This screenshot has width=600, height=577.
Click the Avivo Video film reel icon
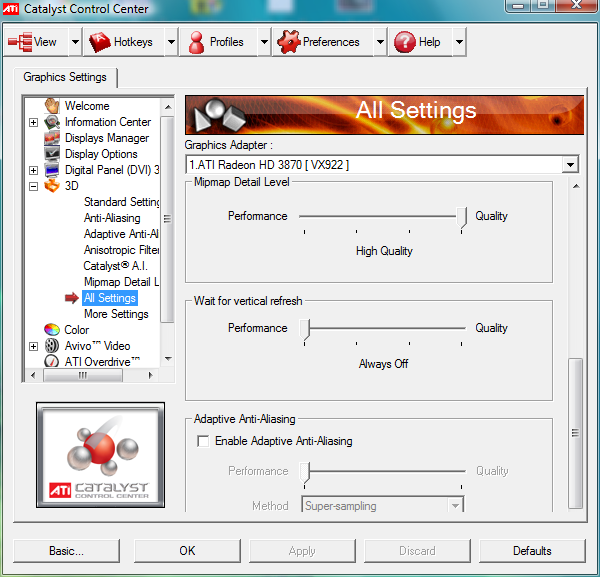click(x=52, y=346)
